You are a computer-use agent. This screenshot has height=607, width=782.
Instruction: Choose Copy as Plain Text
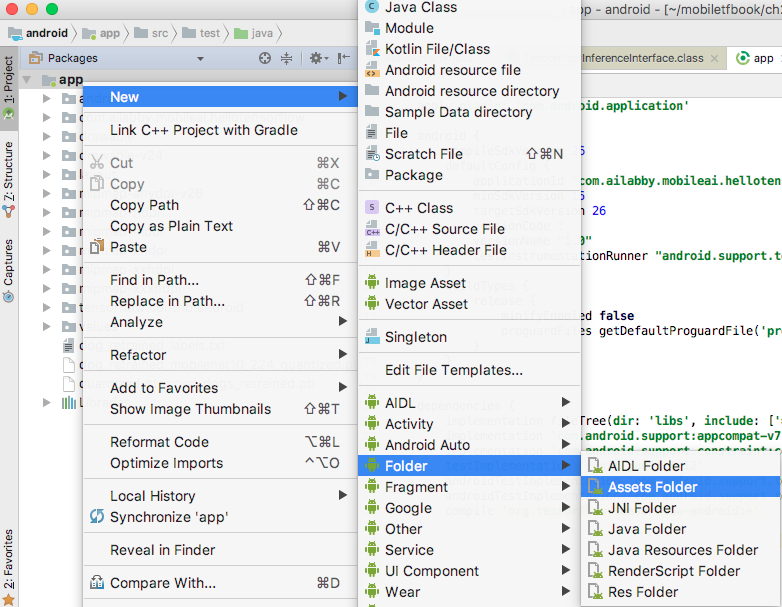point(220,226)
